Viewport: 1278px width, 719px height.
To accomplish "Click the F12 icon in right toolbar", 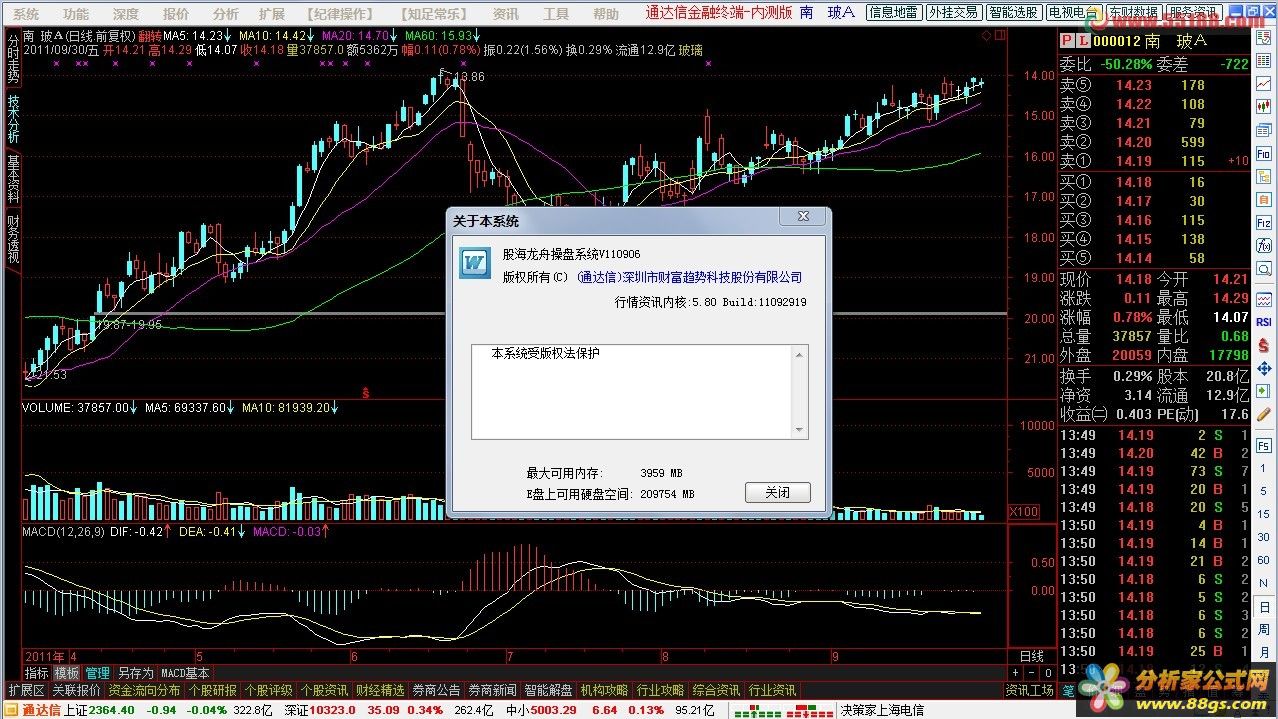I will [x=1264, y=223].
